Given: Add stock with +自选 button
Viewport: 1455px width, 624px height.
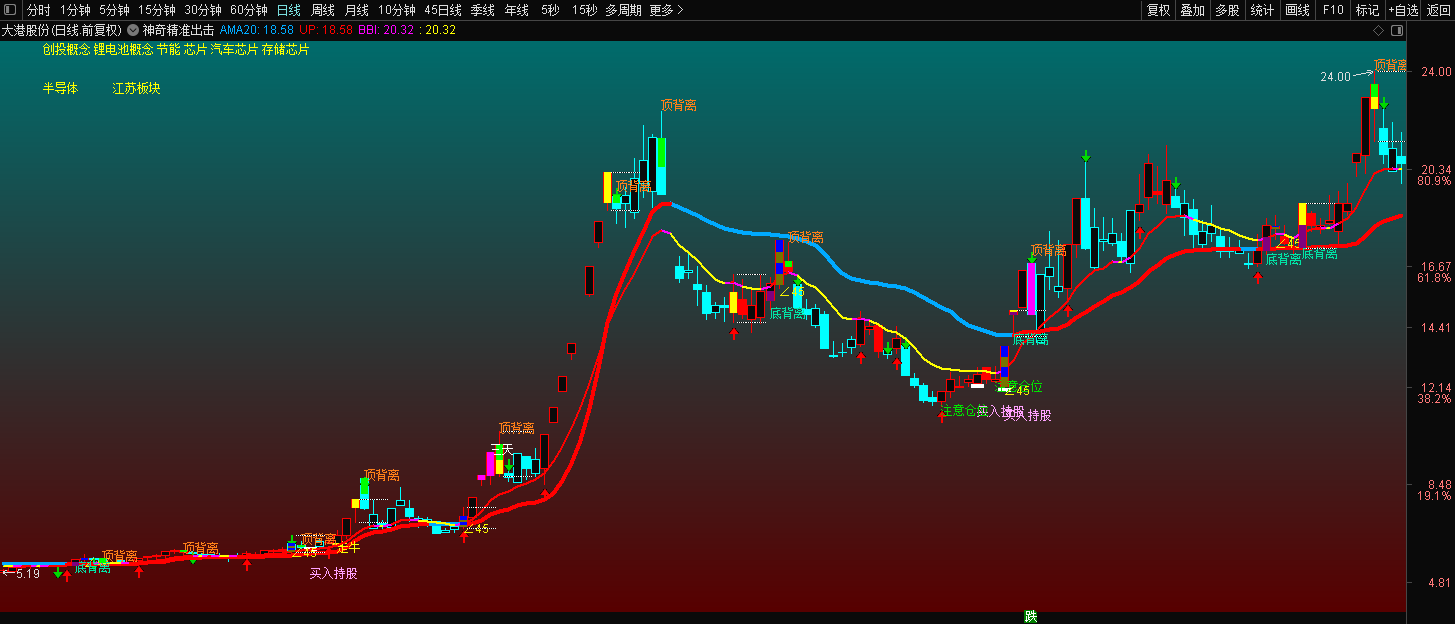Looking at the screenshot, I should [1403, 10].
